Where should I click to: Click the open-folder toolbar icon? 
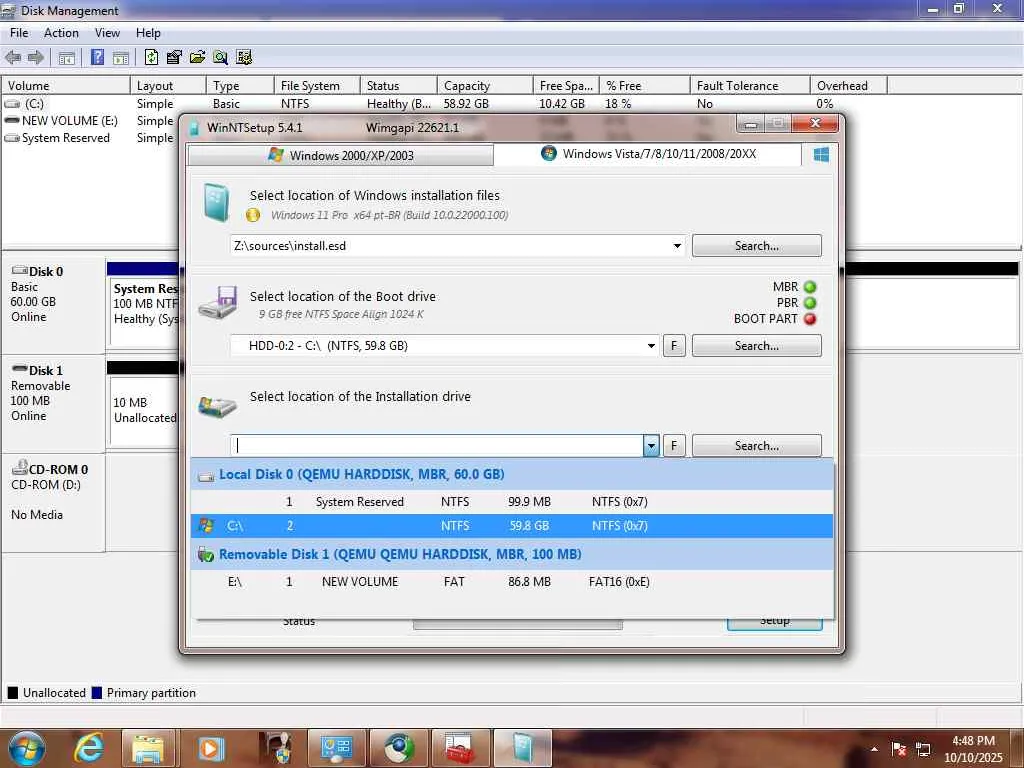pyautogui.click(x=197, y=57)
